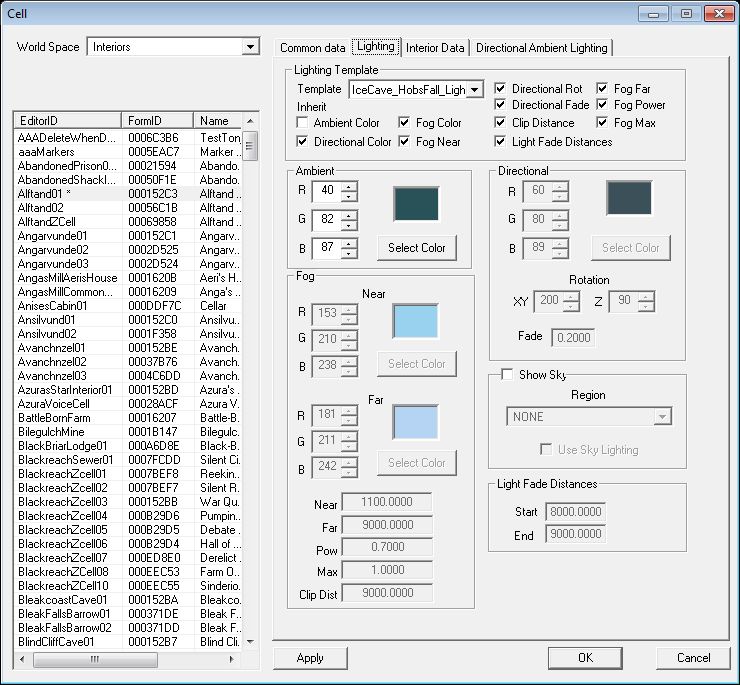Select the Avanchnzel03 cell row
The image size is (740, 685).
tap(128, 376)
